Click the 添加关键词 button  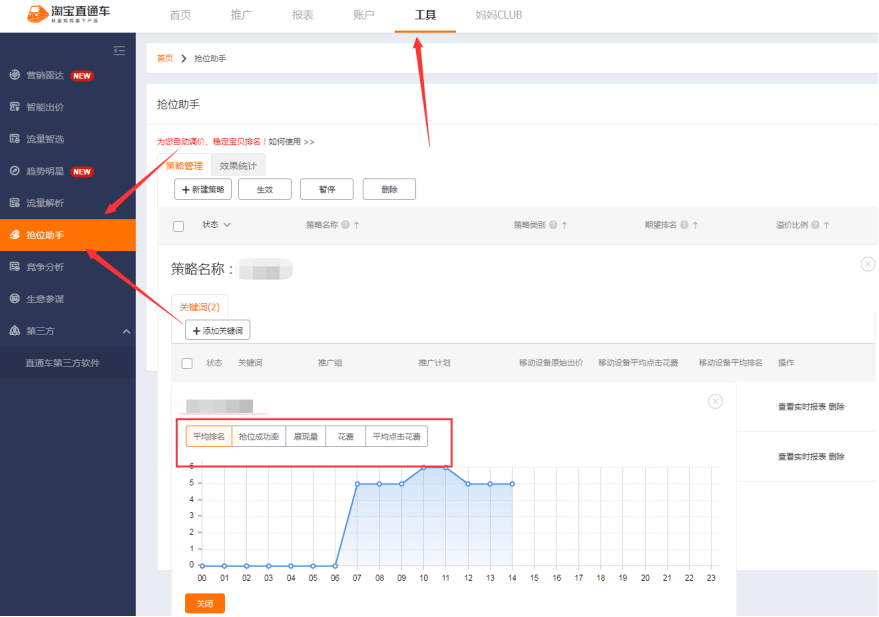217,330
